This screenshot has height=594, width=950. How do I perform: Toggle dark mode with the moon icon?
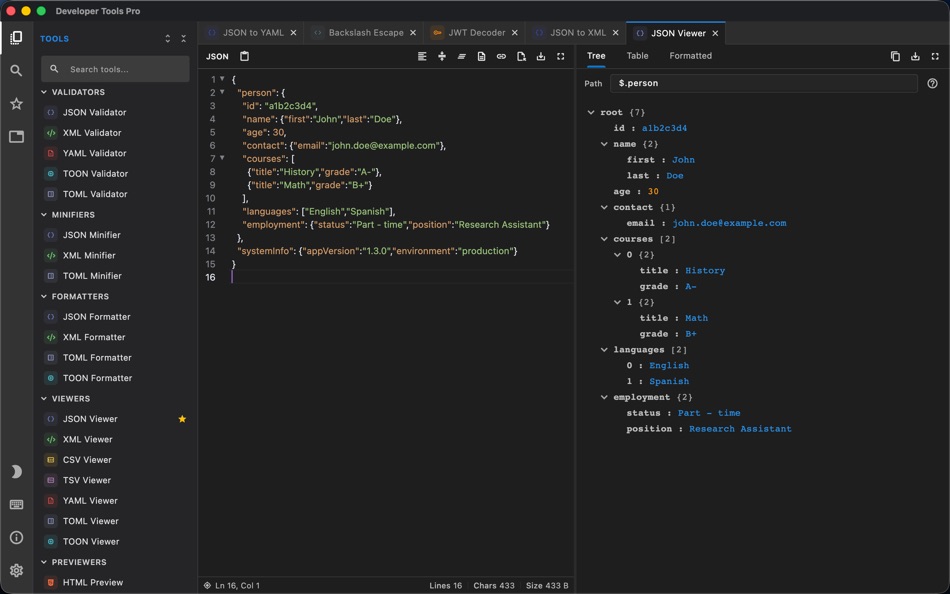[16, 470]
